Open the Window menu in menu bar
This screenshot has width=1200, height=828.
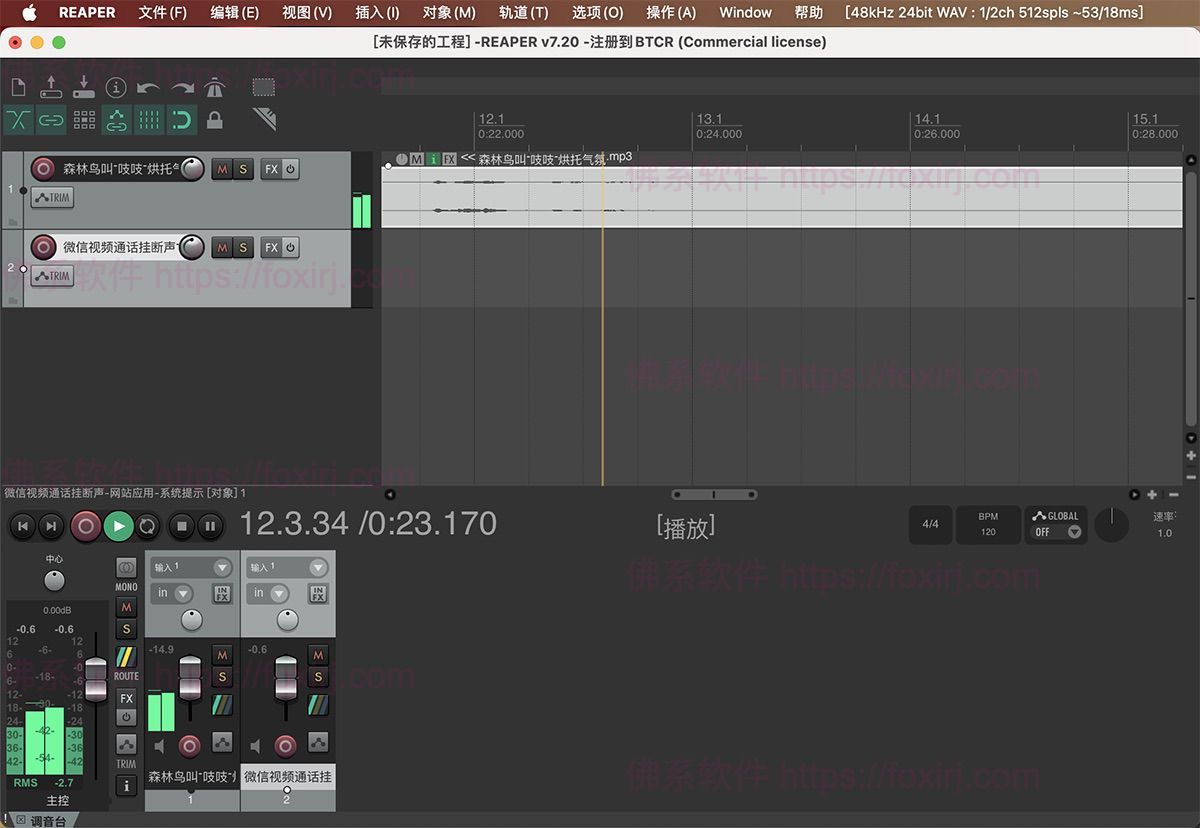tap(745, 13)
